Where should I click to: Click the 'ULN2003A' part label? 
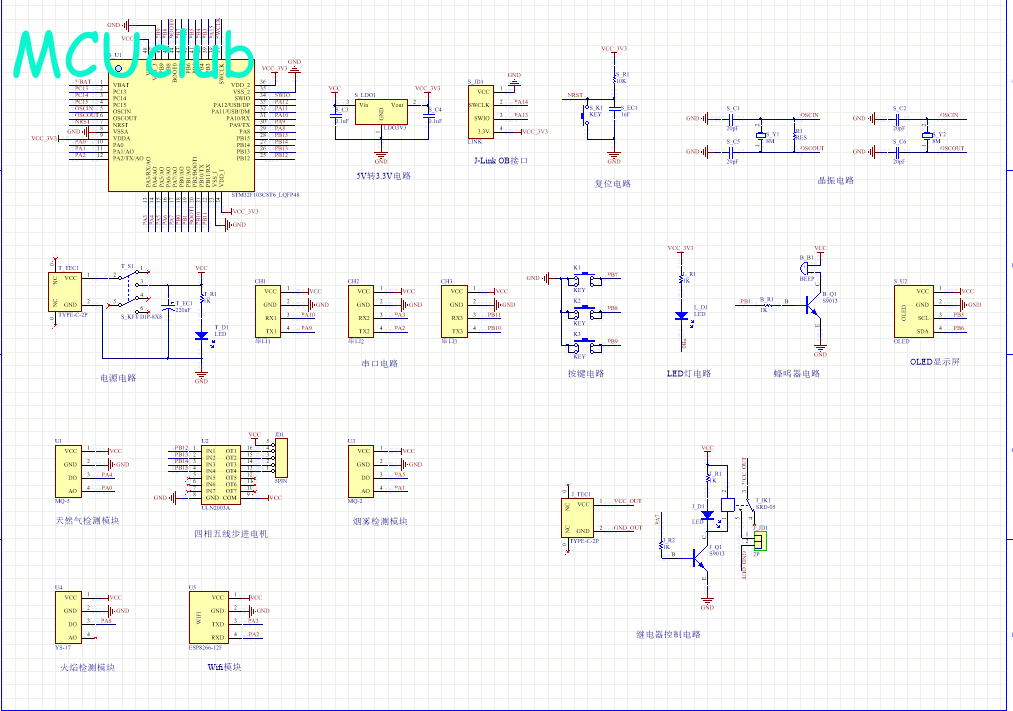pyautogui.click(x=215, y=508)
